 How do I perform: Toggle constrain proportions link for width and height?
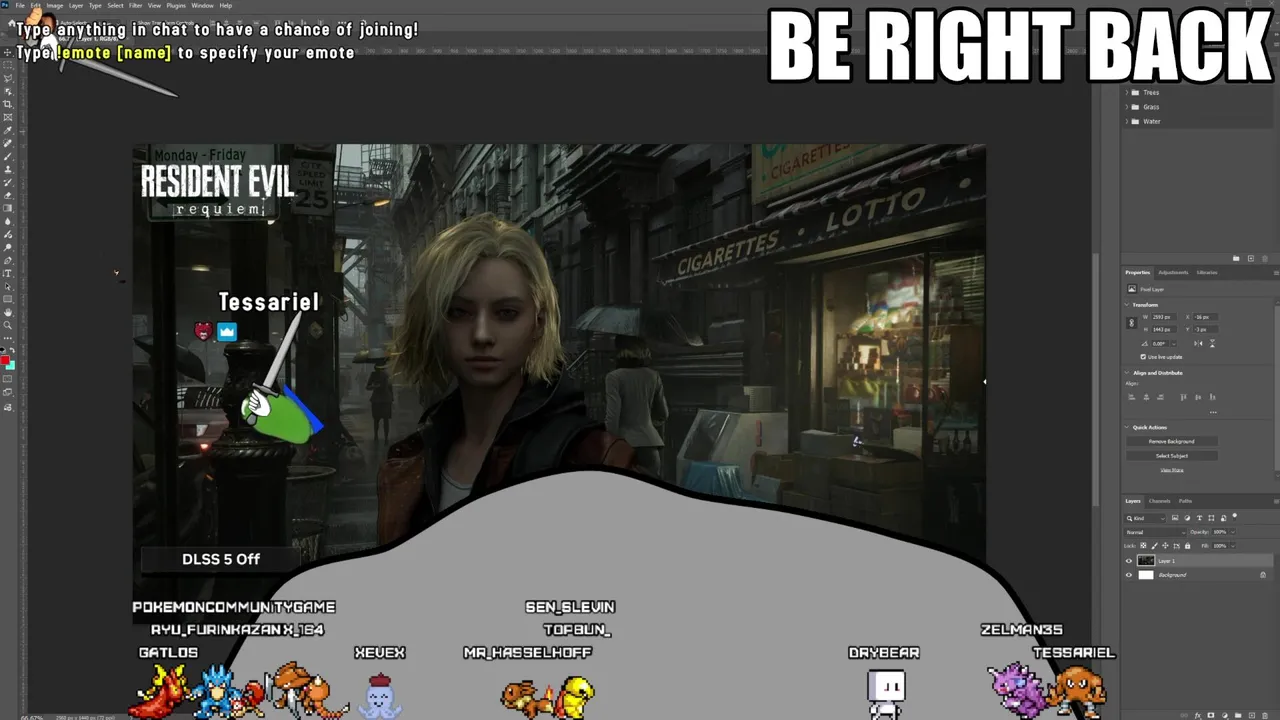coord(1132,323)
